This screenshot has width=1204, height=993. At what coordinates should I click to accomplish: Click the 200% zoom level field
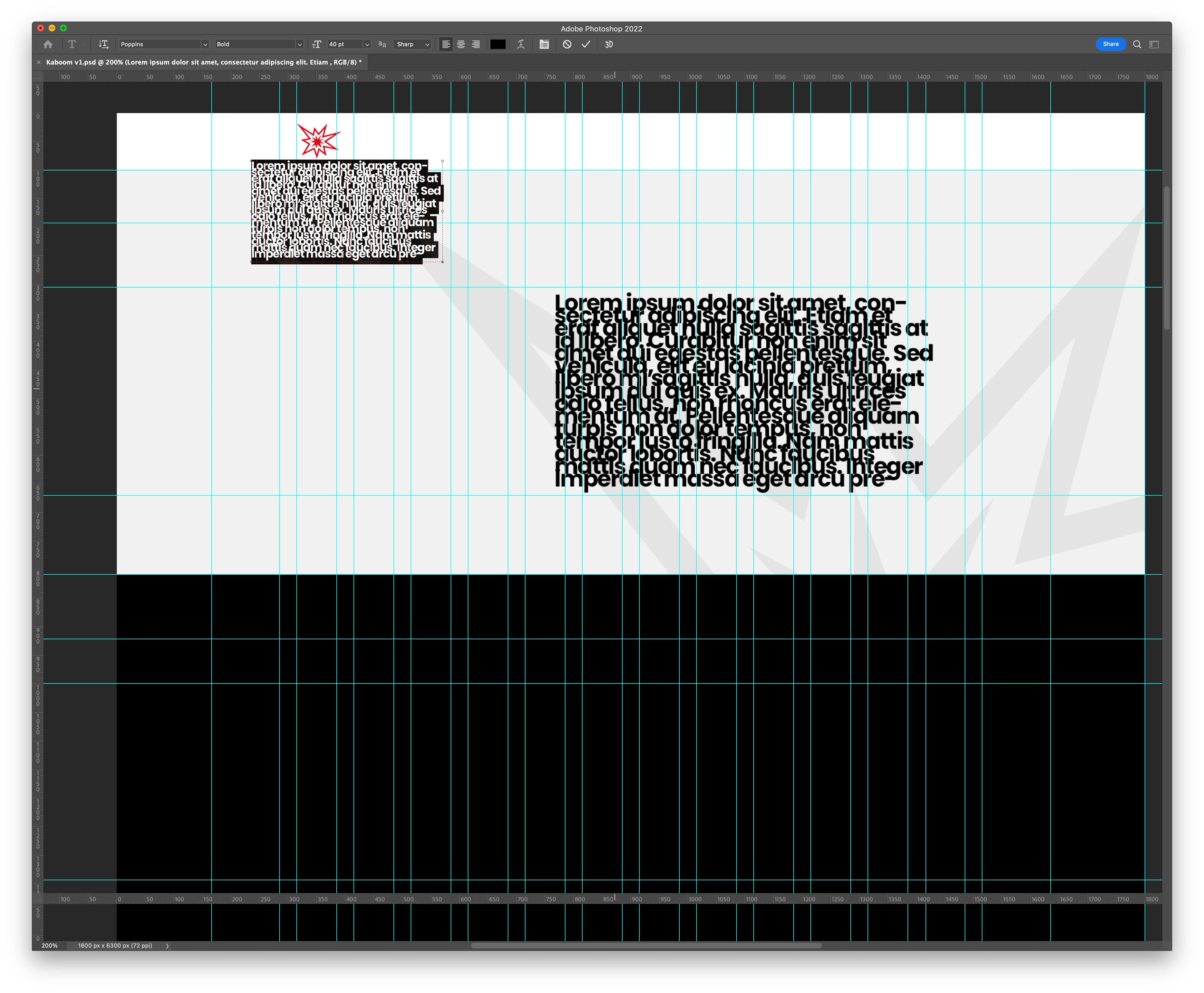[x=50, y=946]
